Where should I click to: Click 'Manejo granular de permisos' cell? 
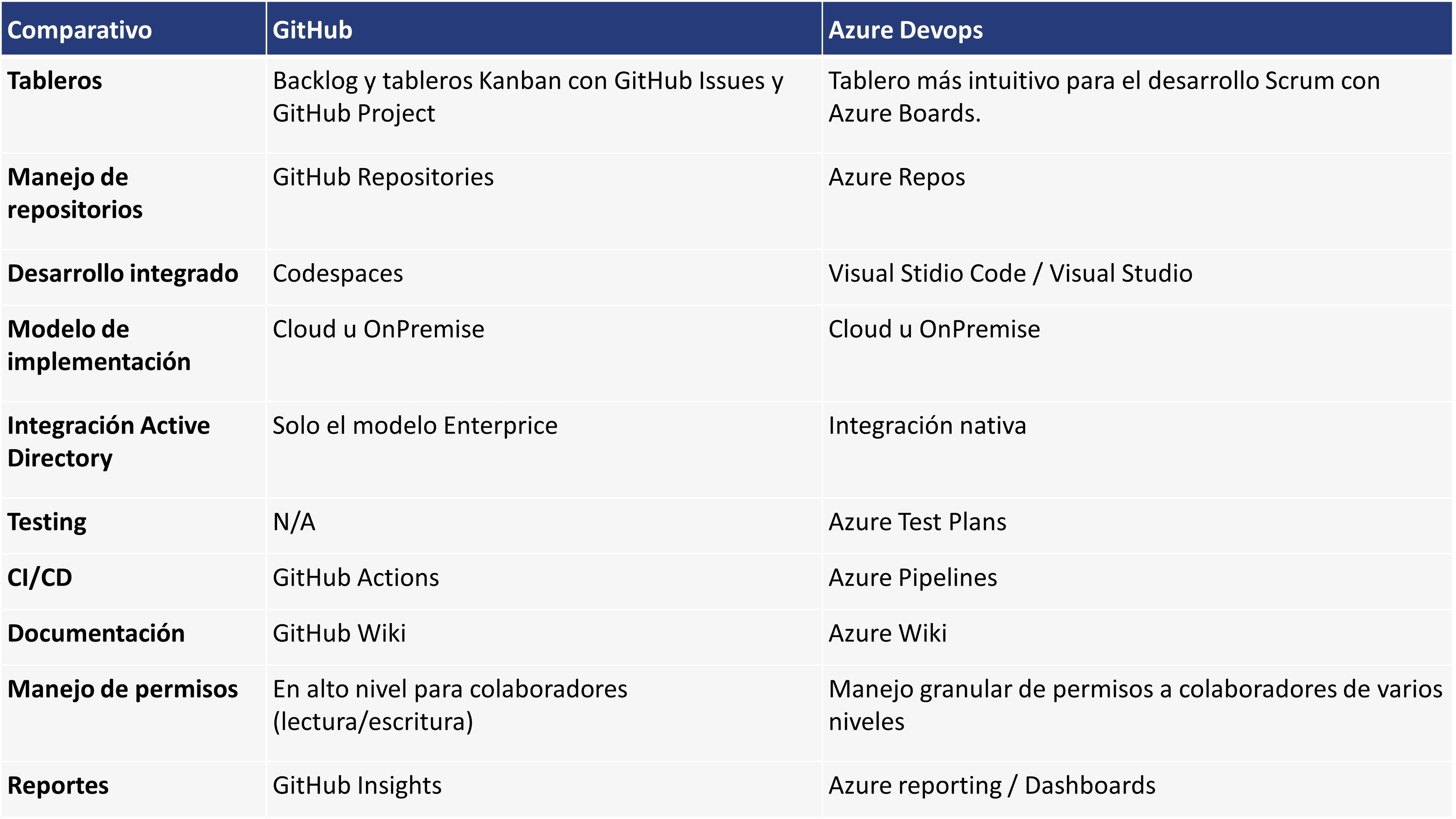pyautogui.click(x=1137, y=713)
